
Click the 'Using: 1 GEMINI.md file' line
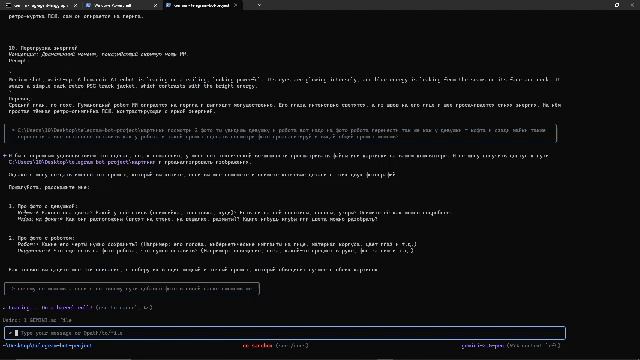click(37, 320)
